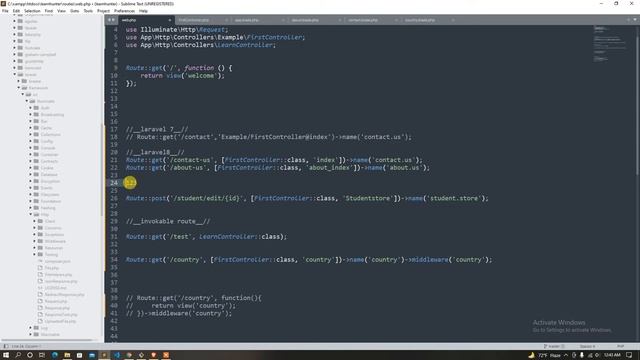Image resolution: width=640 pixels, height=360 pixels.
Task: Open composer.json in the sidebar
Action: [58, 261]
